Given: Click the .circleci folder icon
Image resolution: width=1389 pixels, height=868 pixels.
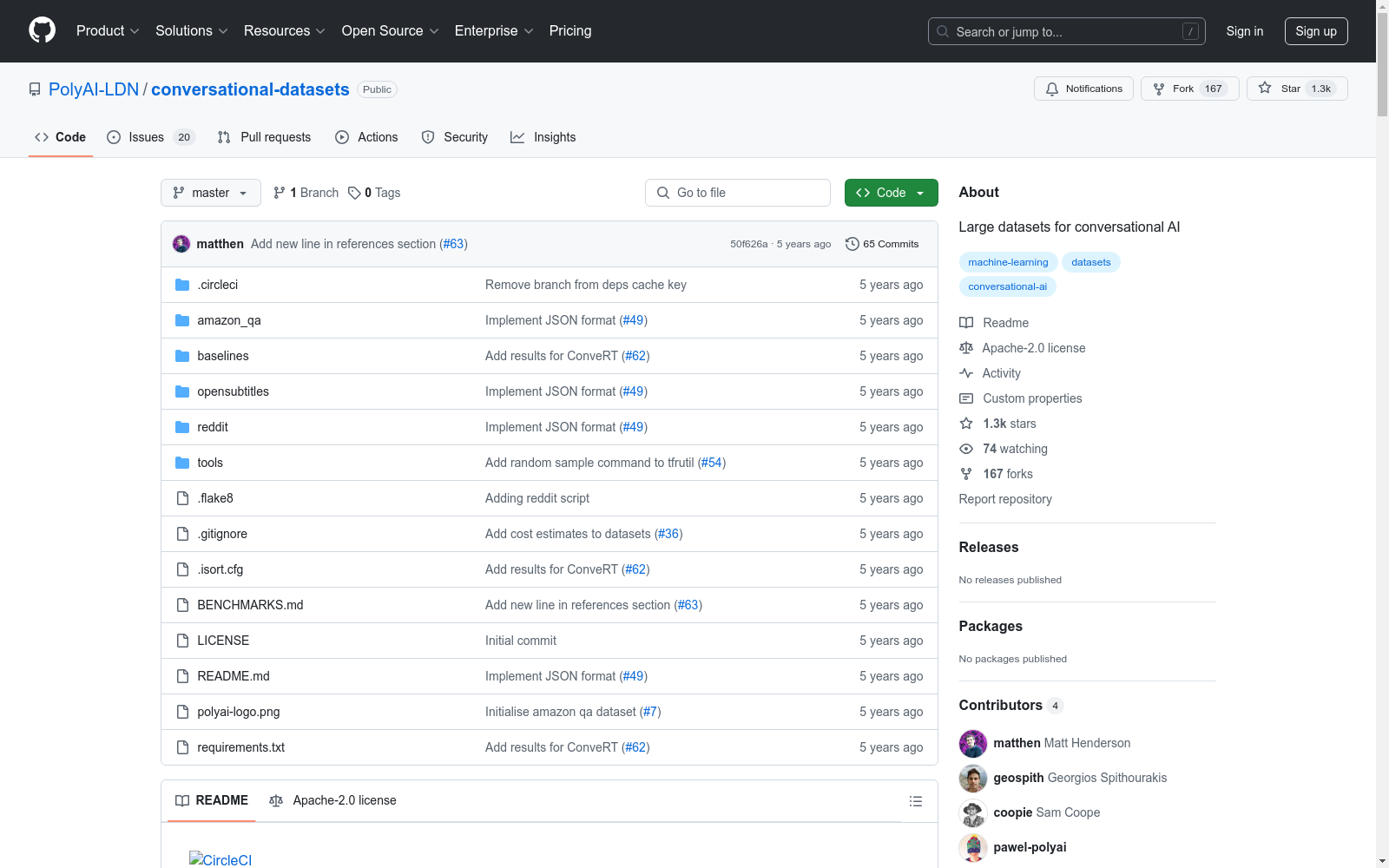Looking at the screenshot, I should (182, 285).
